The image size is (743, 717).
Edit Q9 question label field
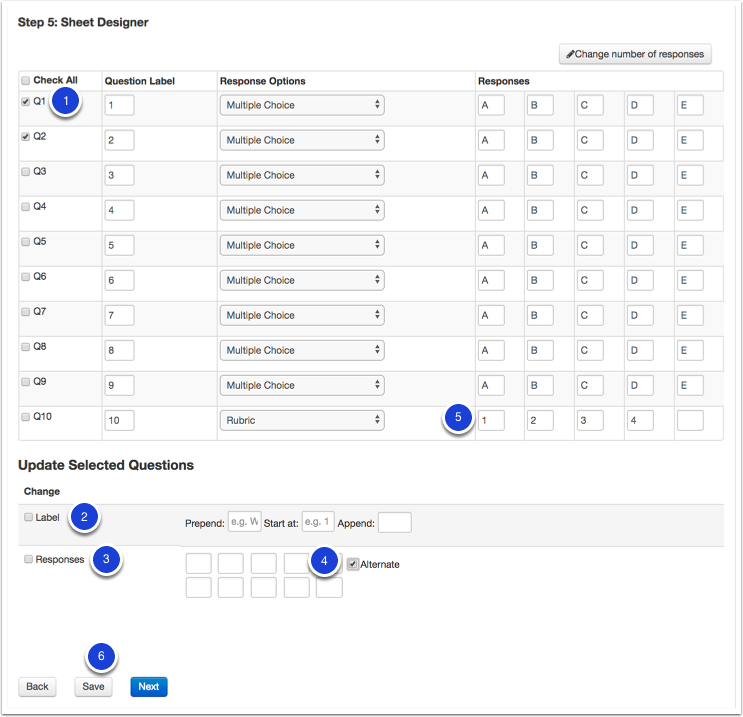tap(119, 386)
